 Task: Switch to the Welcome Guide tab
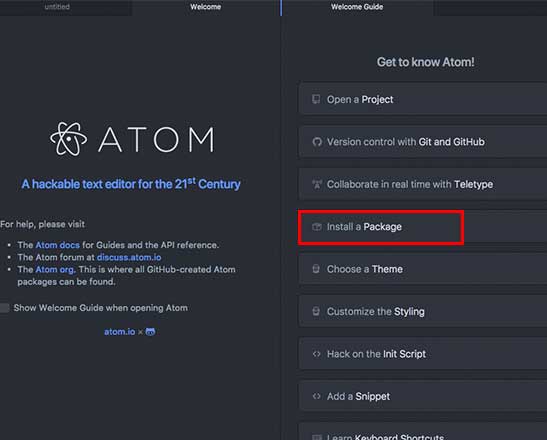pos(357,7)
